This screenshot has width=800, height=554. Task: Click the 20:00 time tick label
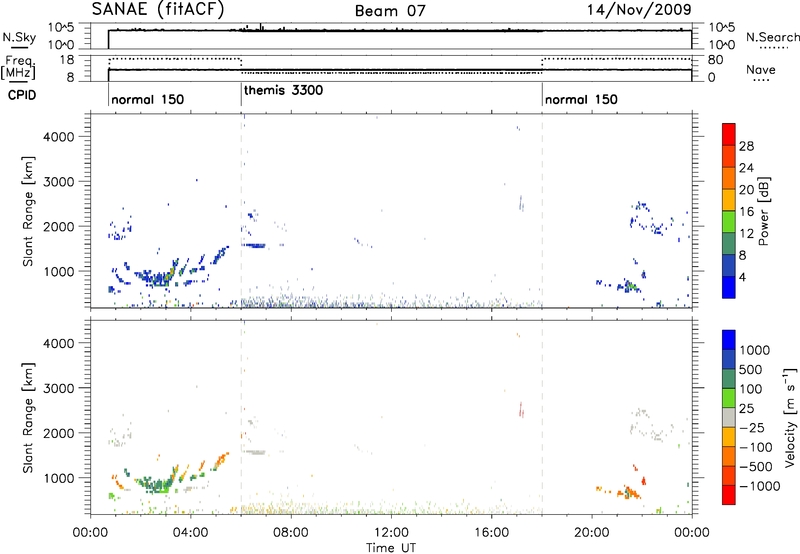click(x=592, y=533)
